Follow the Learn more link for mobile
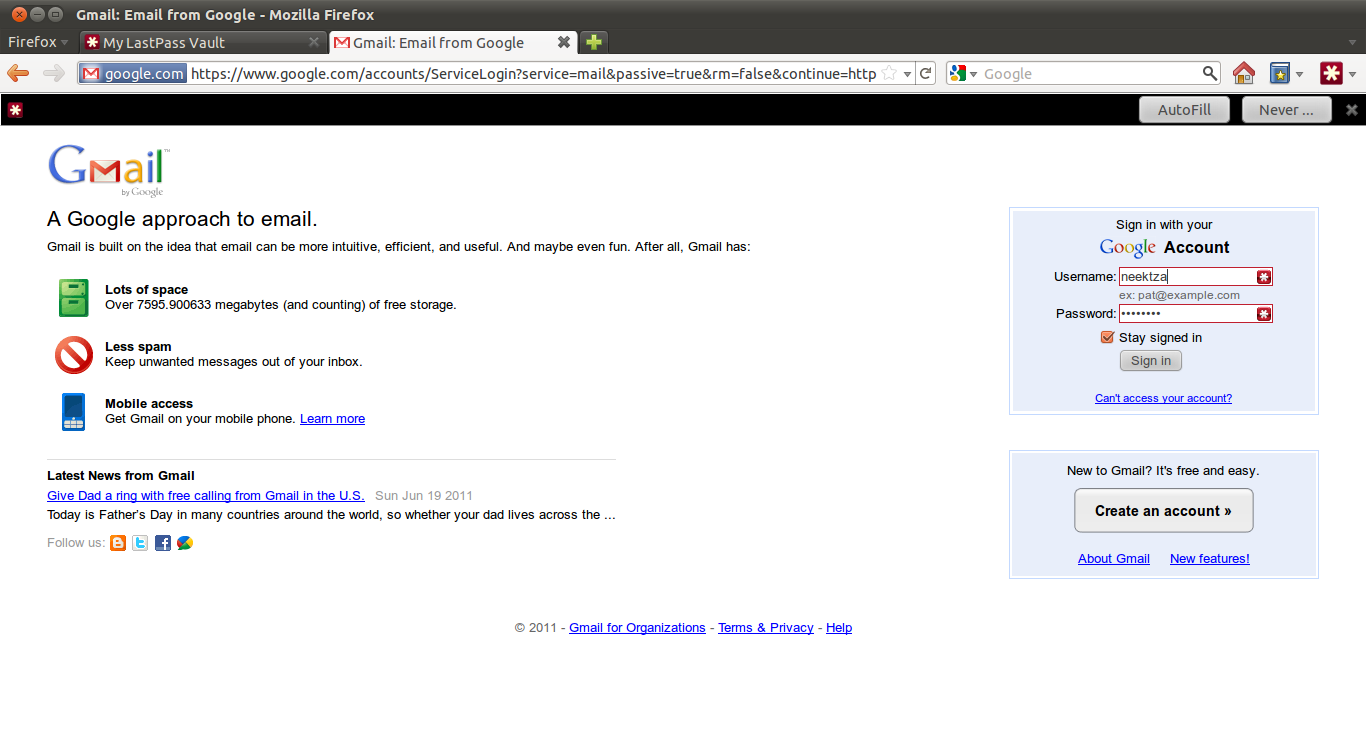The width and height of the screenshot is (1366, 744). tap(332, 419)
